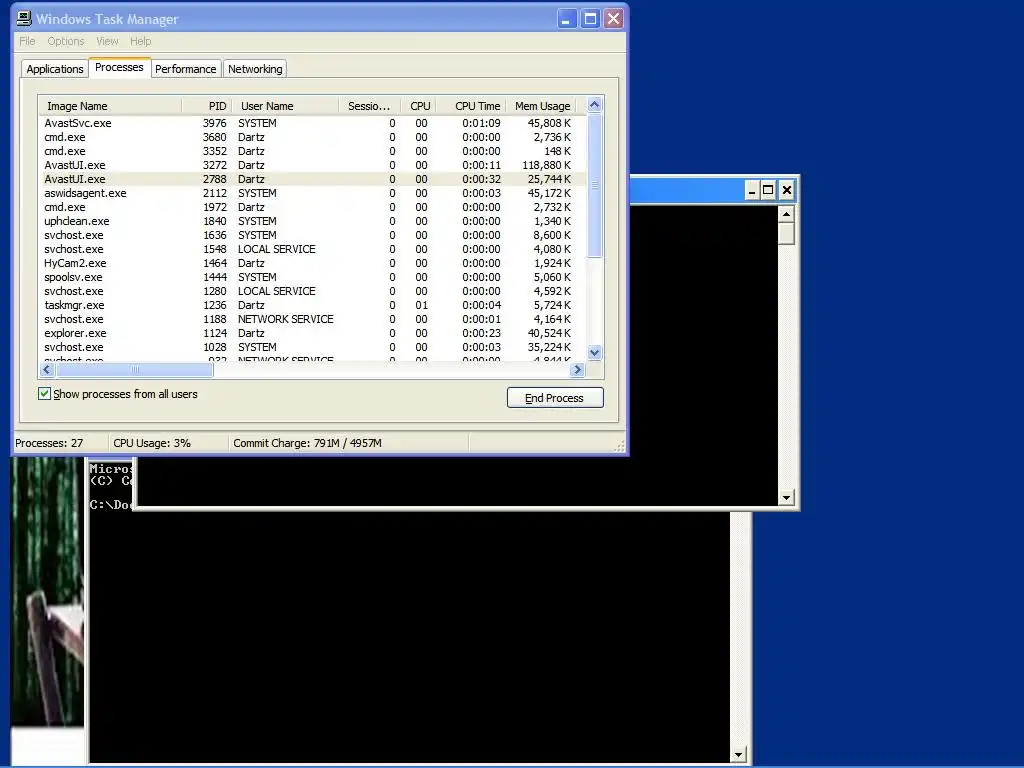Select AvastUI.exe with PID 3272
This screenshot has width=1024, height=768.
pos(312,165)
